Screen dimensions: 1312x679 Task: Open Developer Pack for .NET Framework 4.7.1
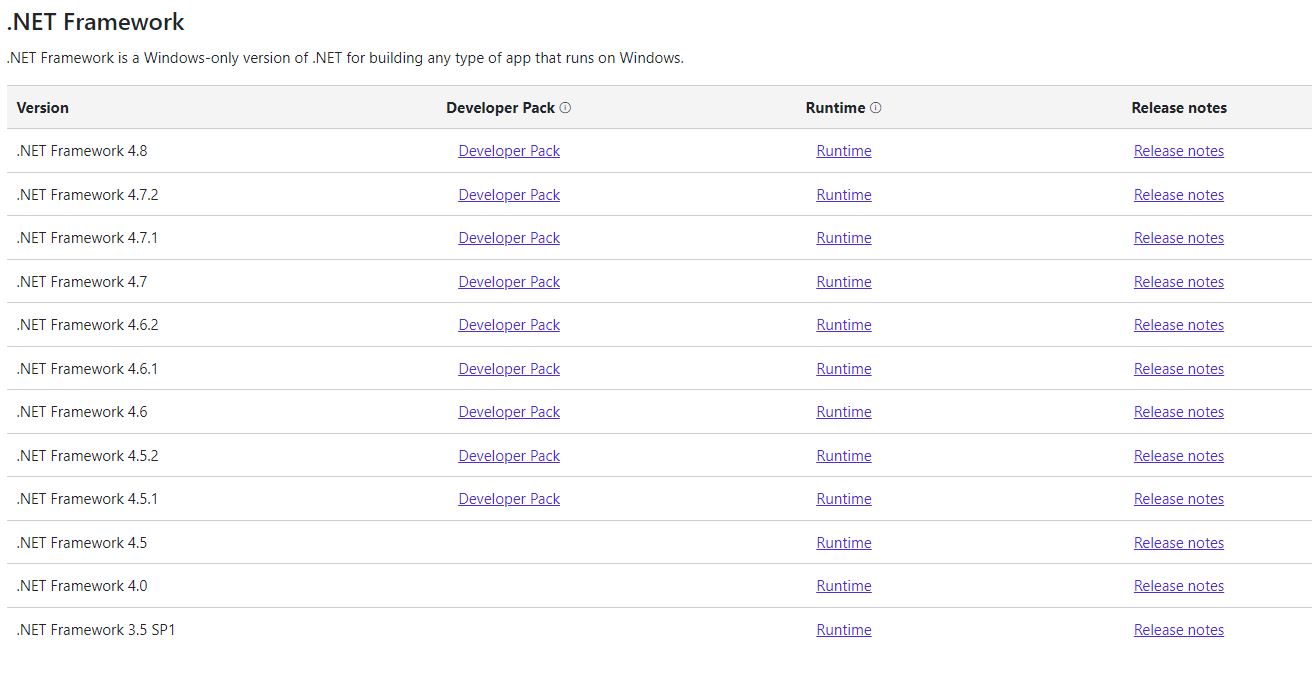coord(509,238)
